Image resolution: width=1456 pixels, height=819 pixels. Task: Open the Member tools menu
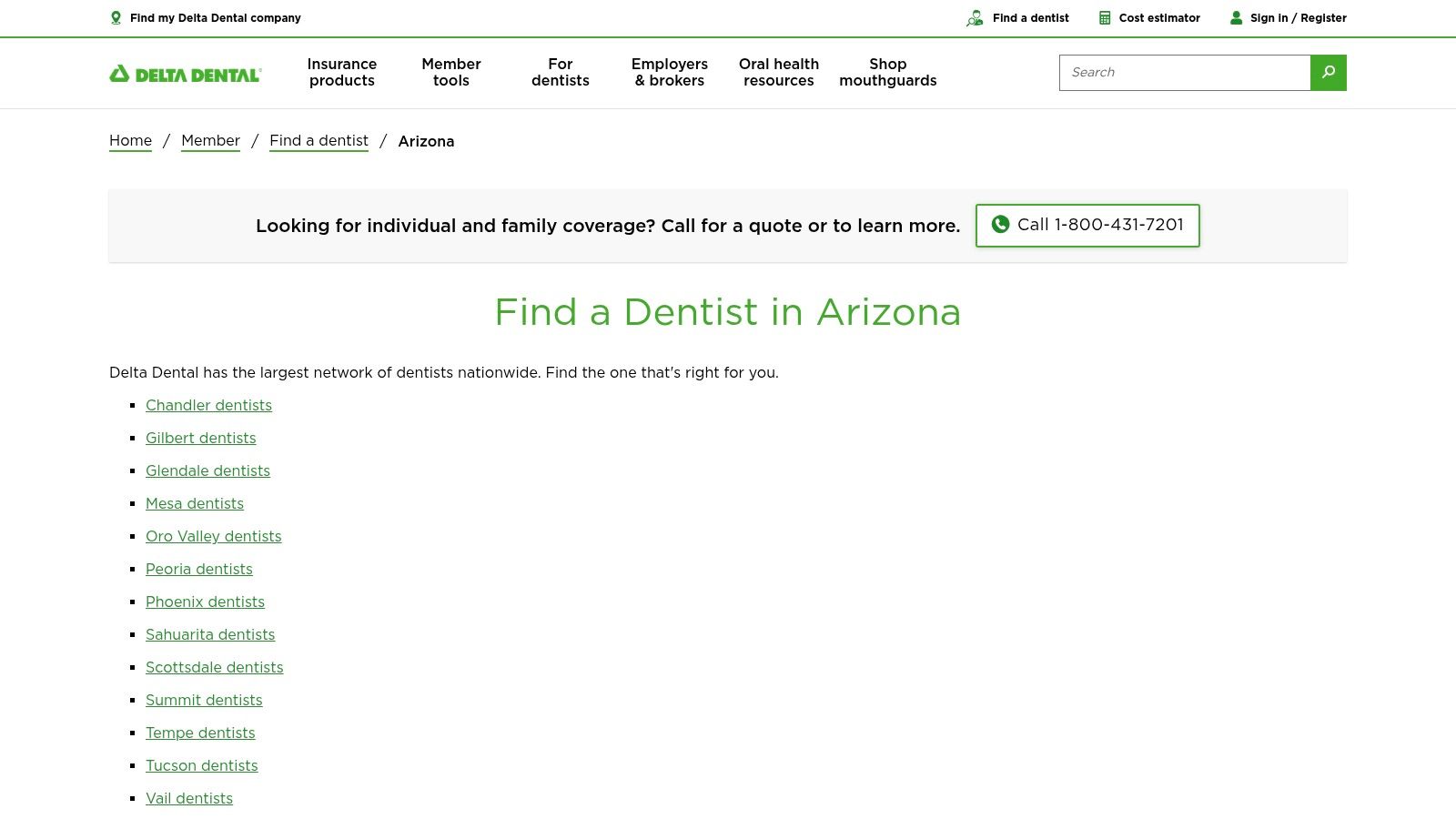tap(451, 73)
